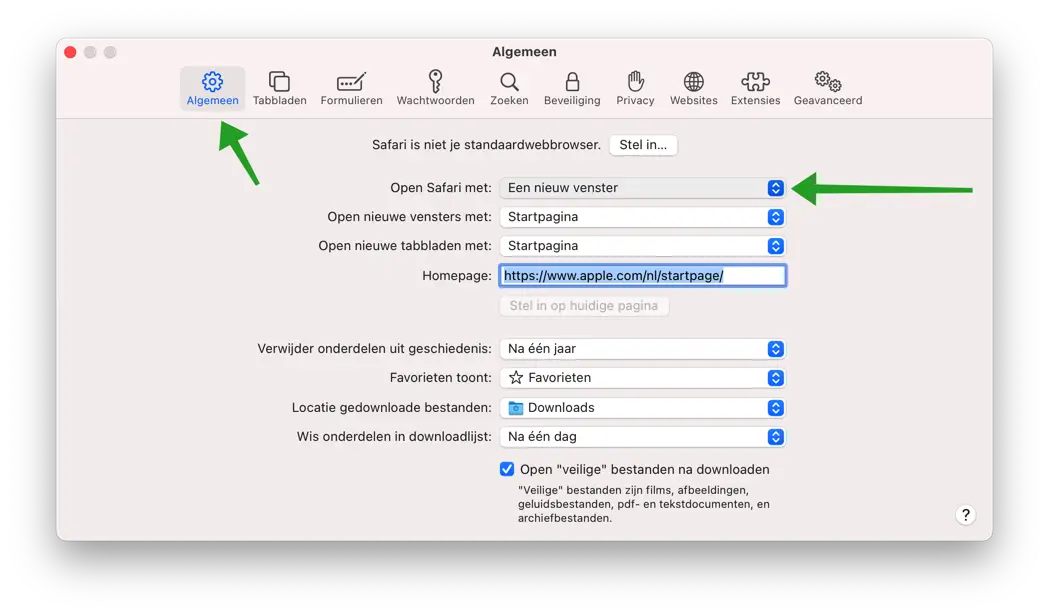Open the Extensies puzzle piece pane
Viewport: 1049px width, 615px height.
click(x=755, y=88)
